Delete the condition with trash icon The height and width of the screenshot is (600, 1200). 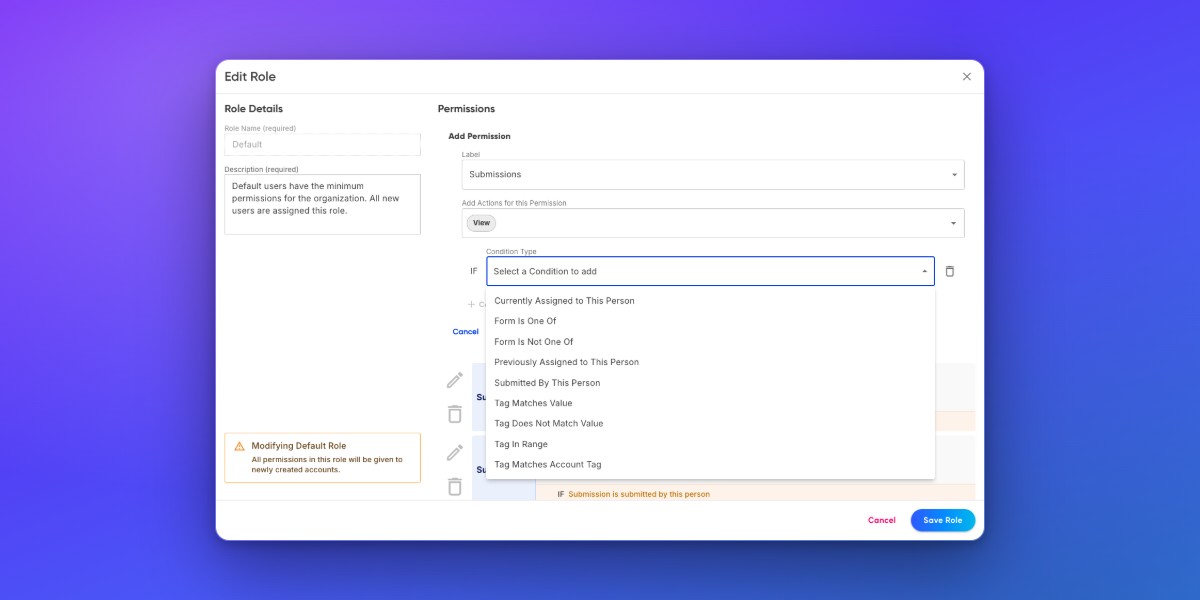tap(950, 271)
